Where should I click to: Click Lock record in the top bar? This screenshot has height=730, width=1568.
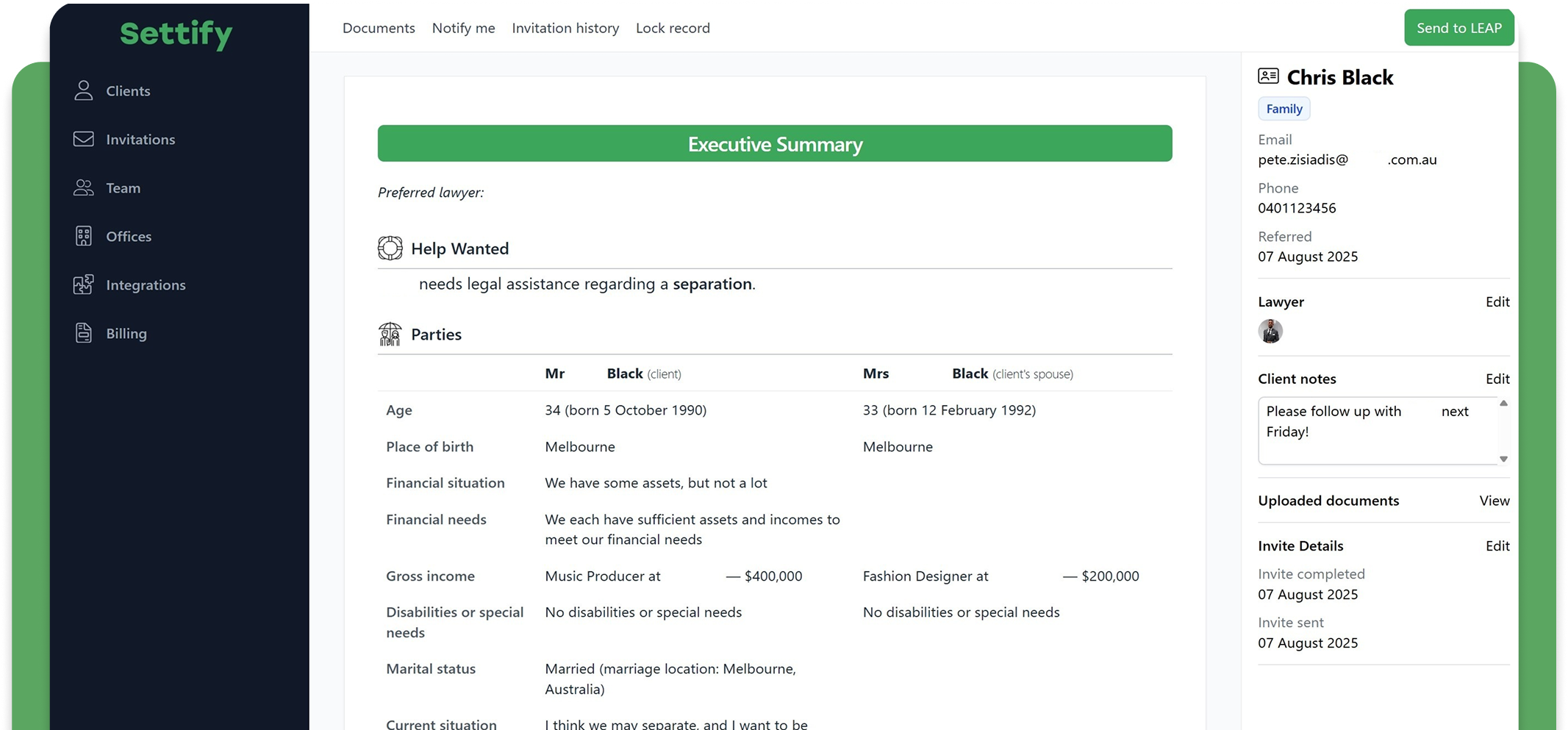(x=673, y=28)
